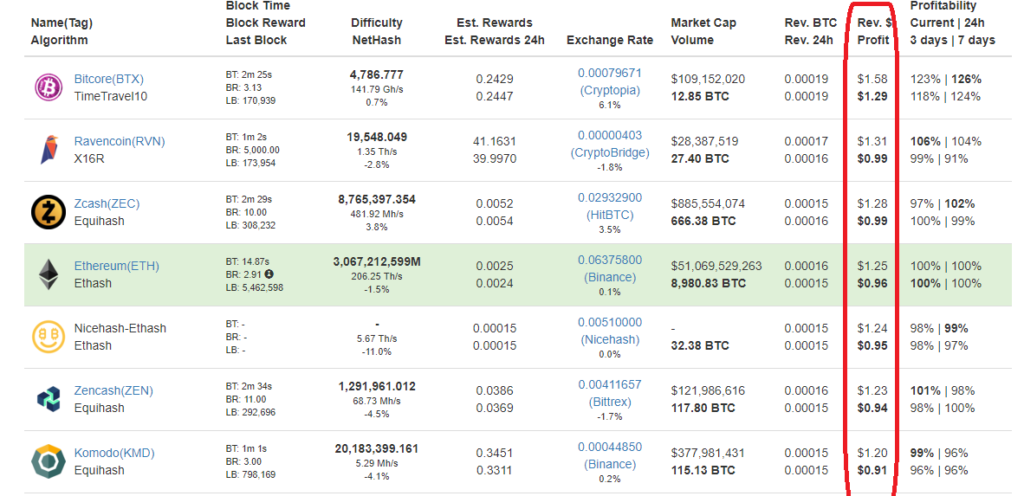Viewport: 1024px width, 496px height.
Task: Click the Nicehash exchange rate link
Action: coord(609,339)
